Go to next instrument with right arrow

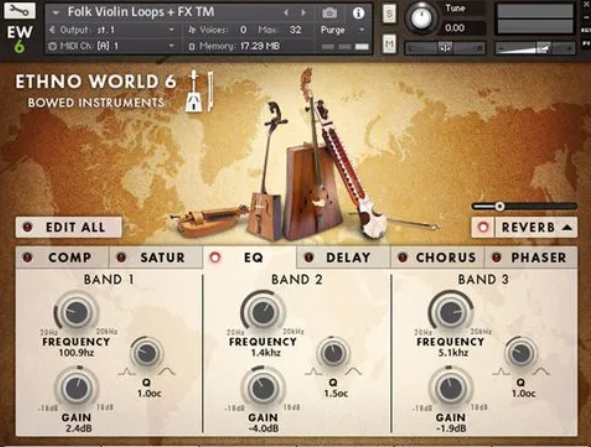click(x=303, y=13)
